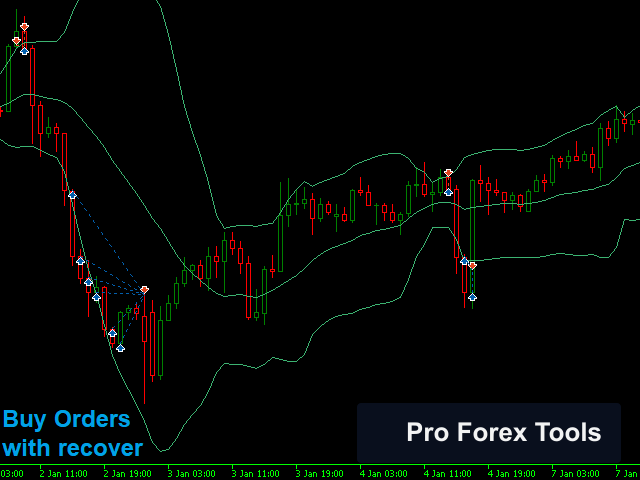Click the lowest blue buy arrow of the recovery cluster
640x480 pixels.
pos(120,348)
